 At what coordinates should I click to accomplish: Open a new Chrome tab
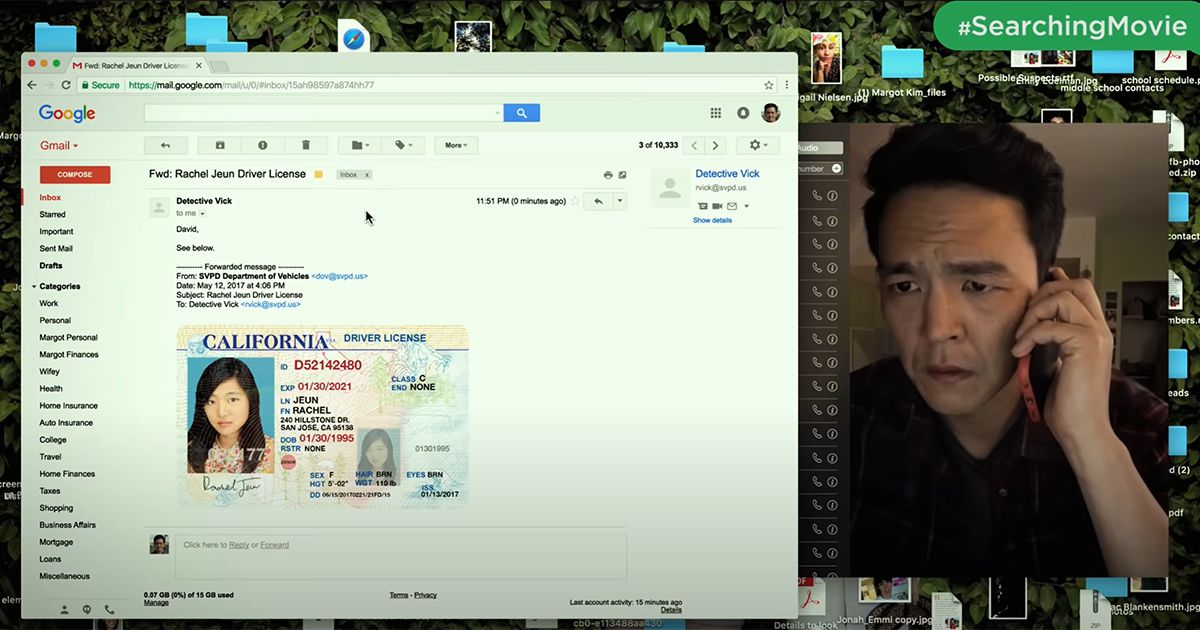219,66
